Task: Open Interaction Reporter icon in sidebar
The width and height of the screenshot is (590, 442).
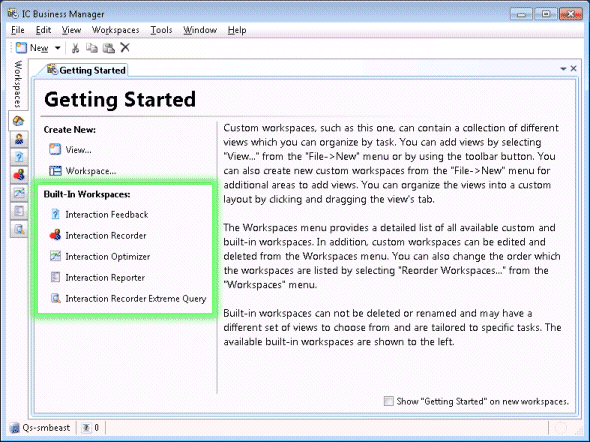Action: (x=19, y=211)
